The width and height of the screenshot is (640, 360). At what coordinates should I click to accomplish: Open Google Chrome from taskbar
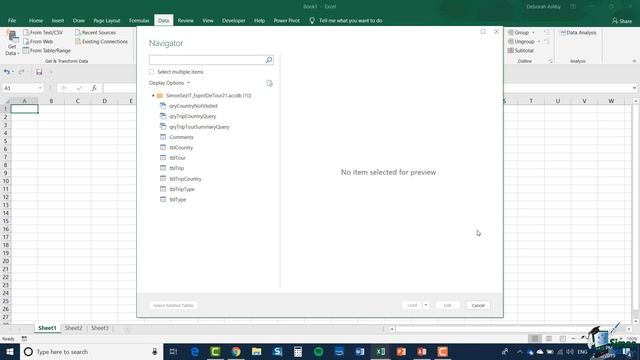pyautogui.click(x=236, y=351)
